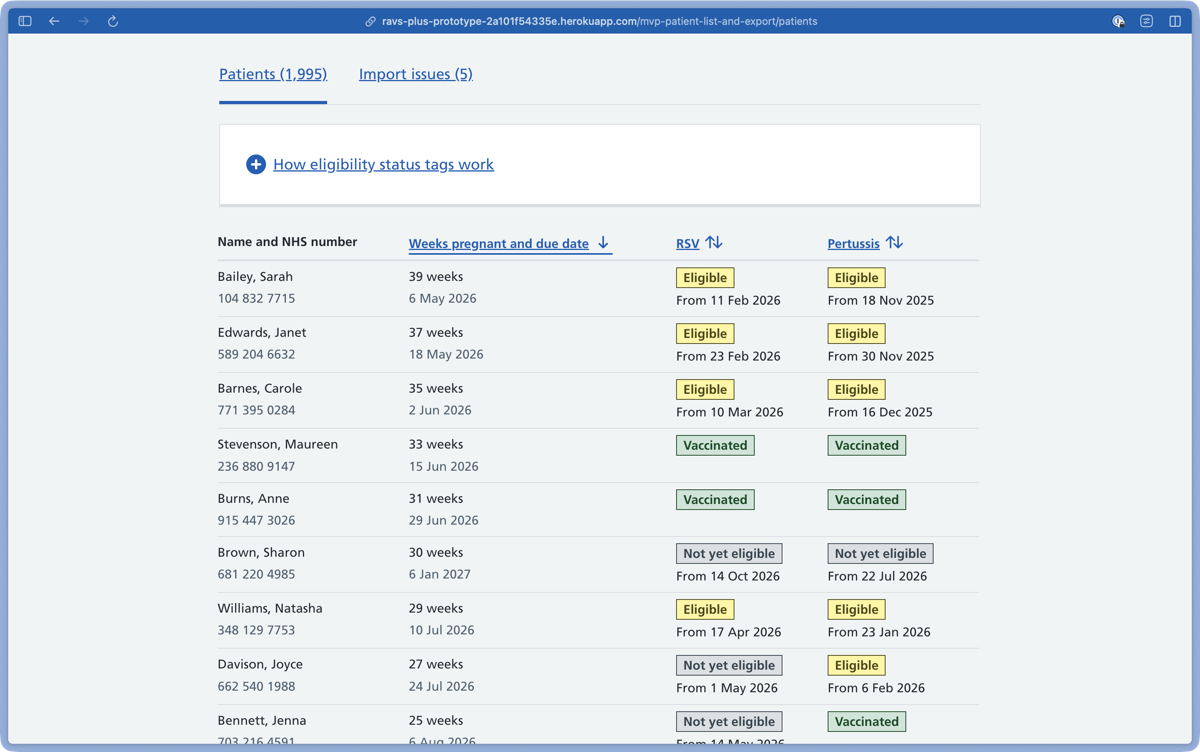Click 35 weeks in Barnes's row
The image size is (1200, 752).
click(x=436, y=389)
